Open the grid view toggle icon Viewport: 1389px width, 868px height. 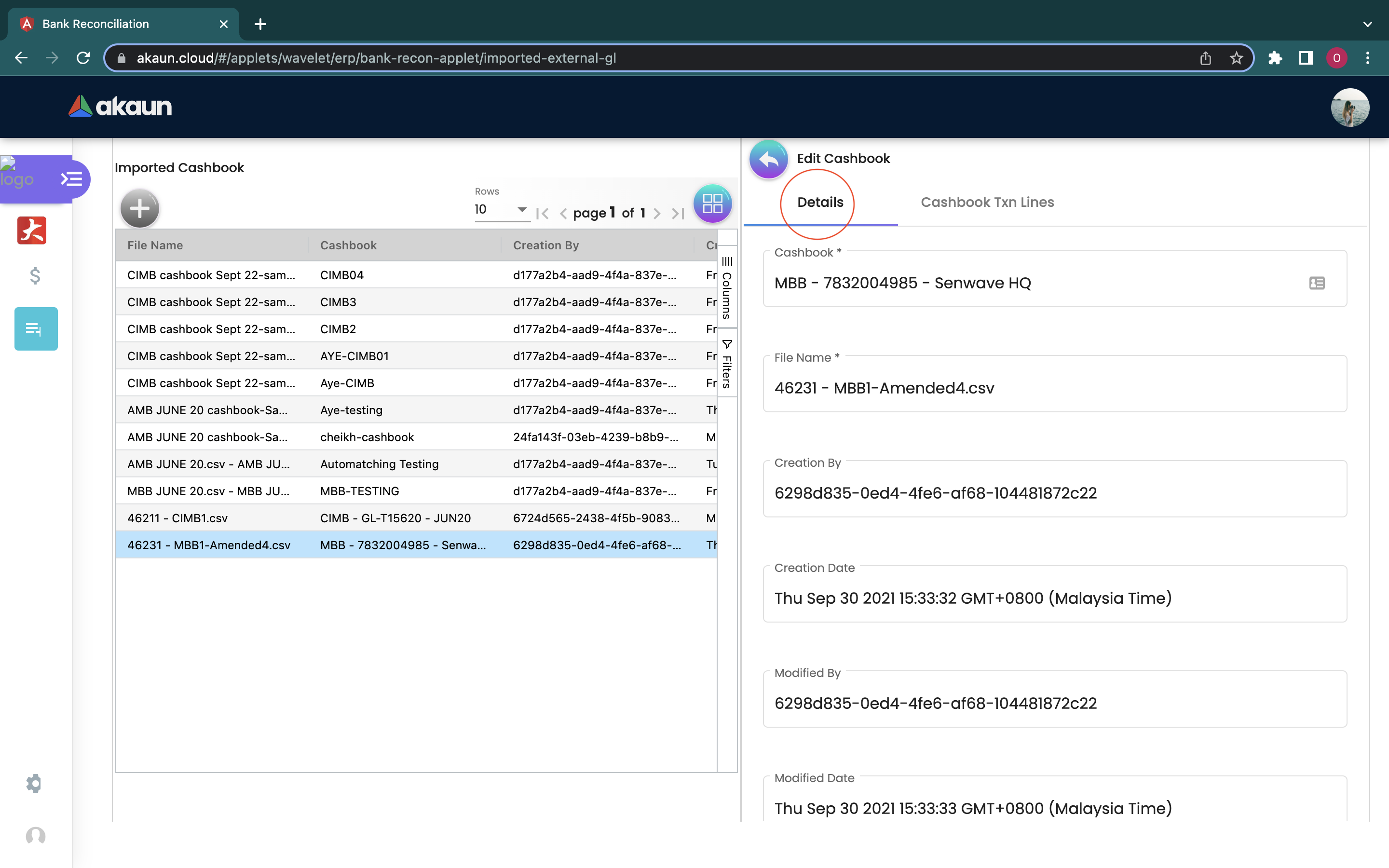712,204
